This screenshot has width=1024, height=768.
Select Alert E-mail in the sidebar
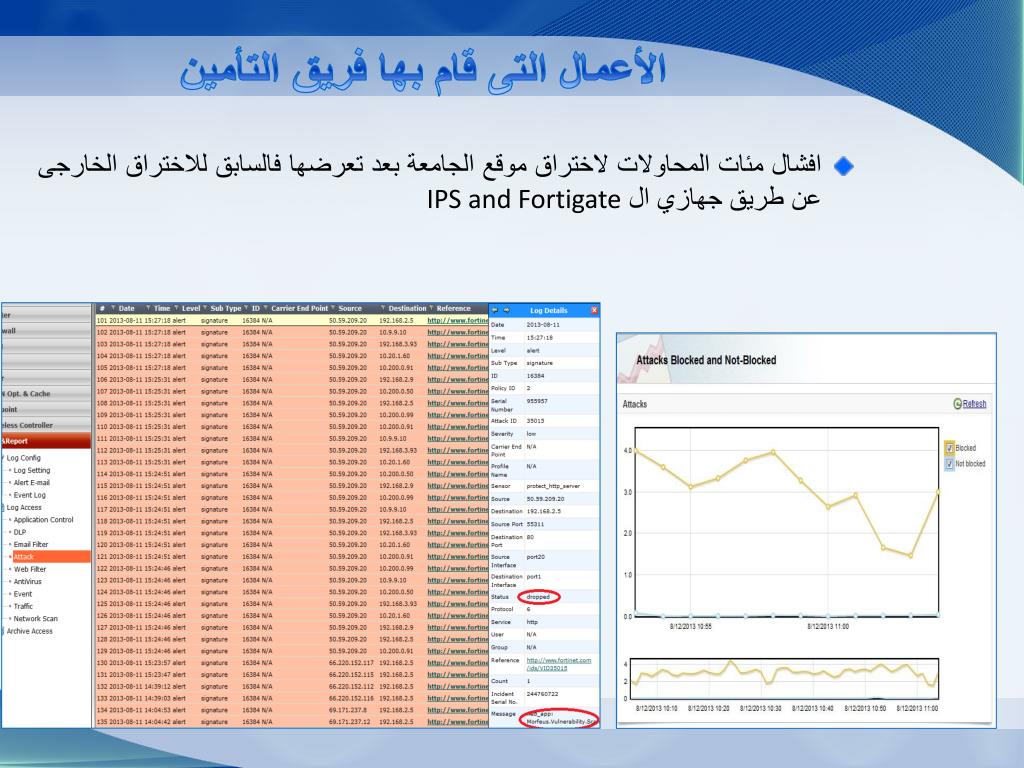pyautogui.click(x=32, y=483)
